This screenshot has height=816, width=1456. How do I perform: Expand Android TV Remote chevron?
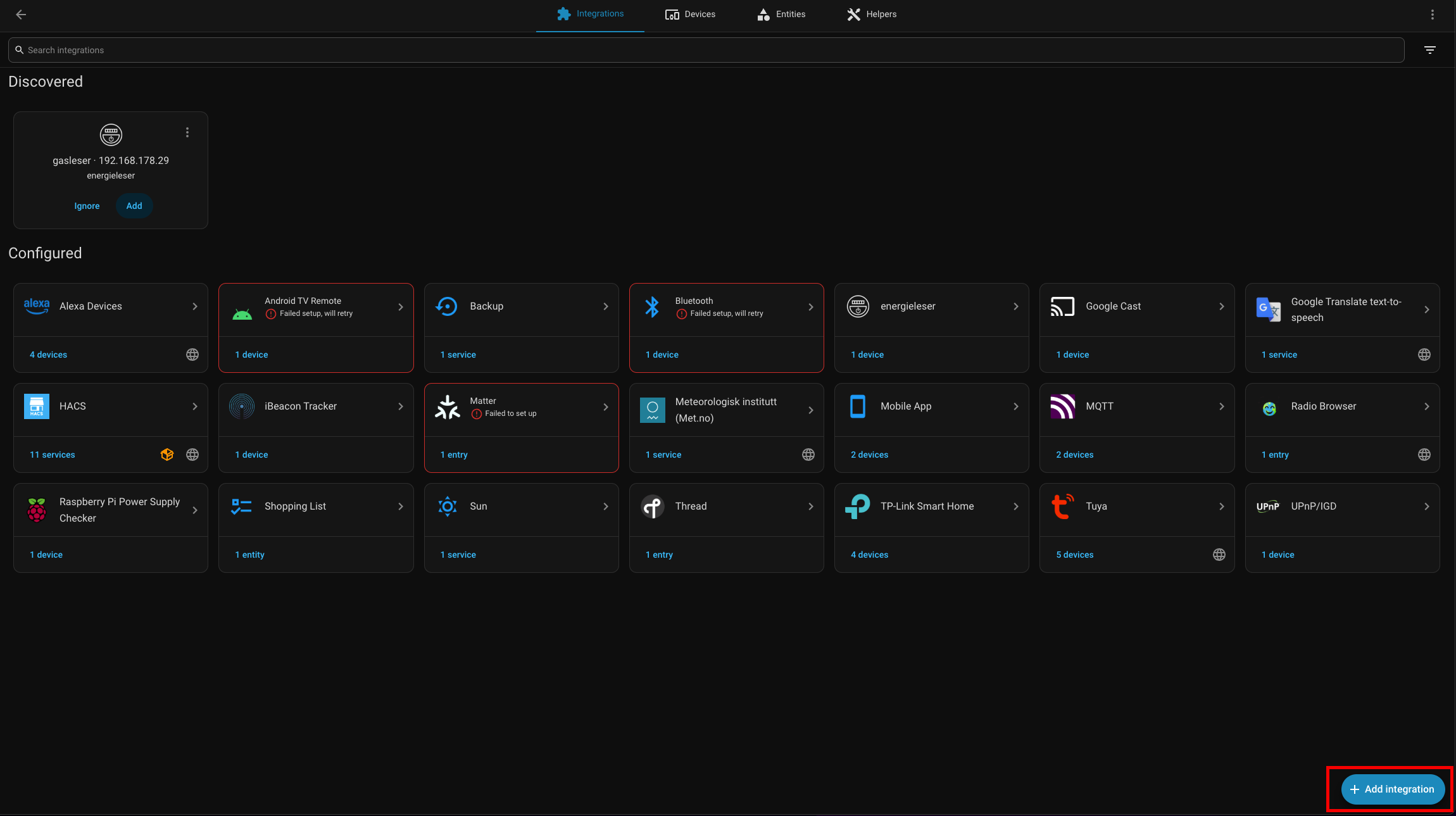click(x=401, y=307)
